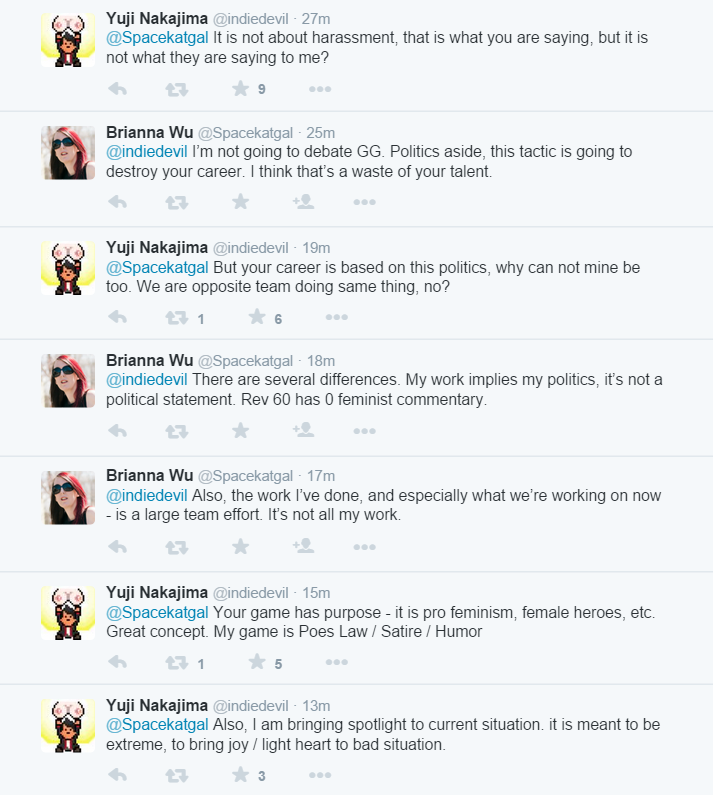The image size is (713, 795).
Task: Retweet Yuji's 15m Poes Law tweet
Action: pyautogui.click(x=176, y=662)
